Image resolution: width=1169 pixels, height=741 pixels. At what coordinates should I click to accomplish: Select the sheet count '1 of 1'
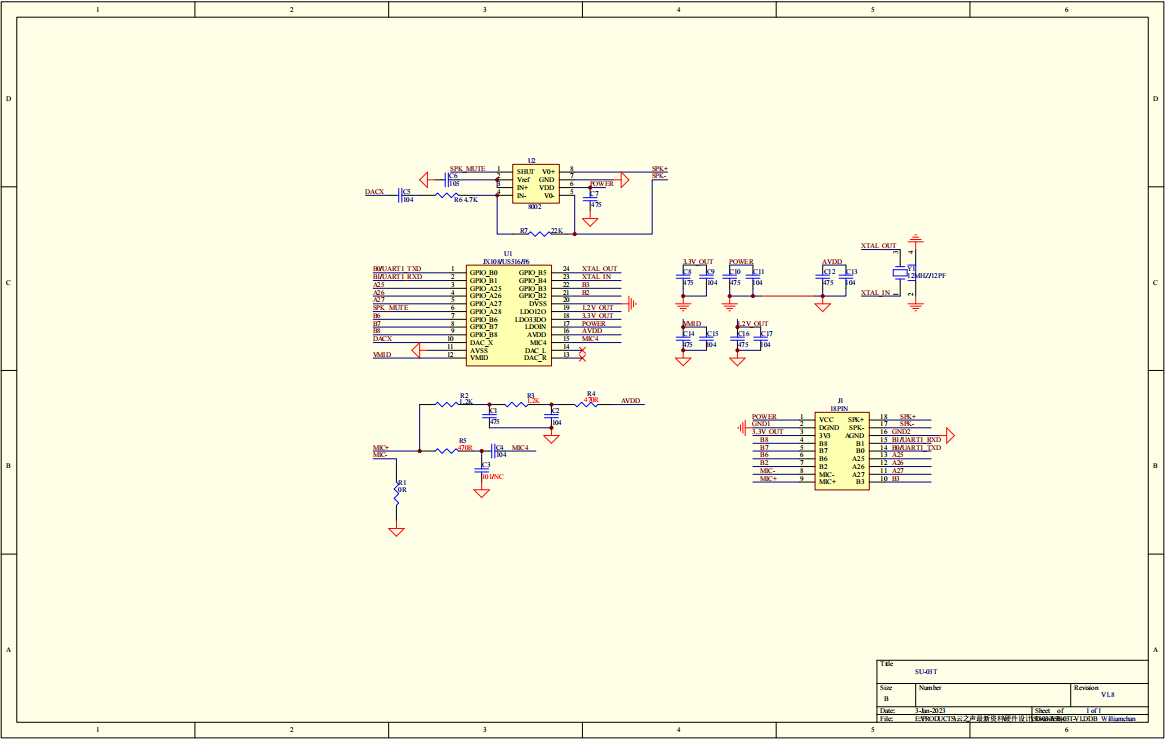click(1093, 711)
